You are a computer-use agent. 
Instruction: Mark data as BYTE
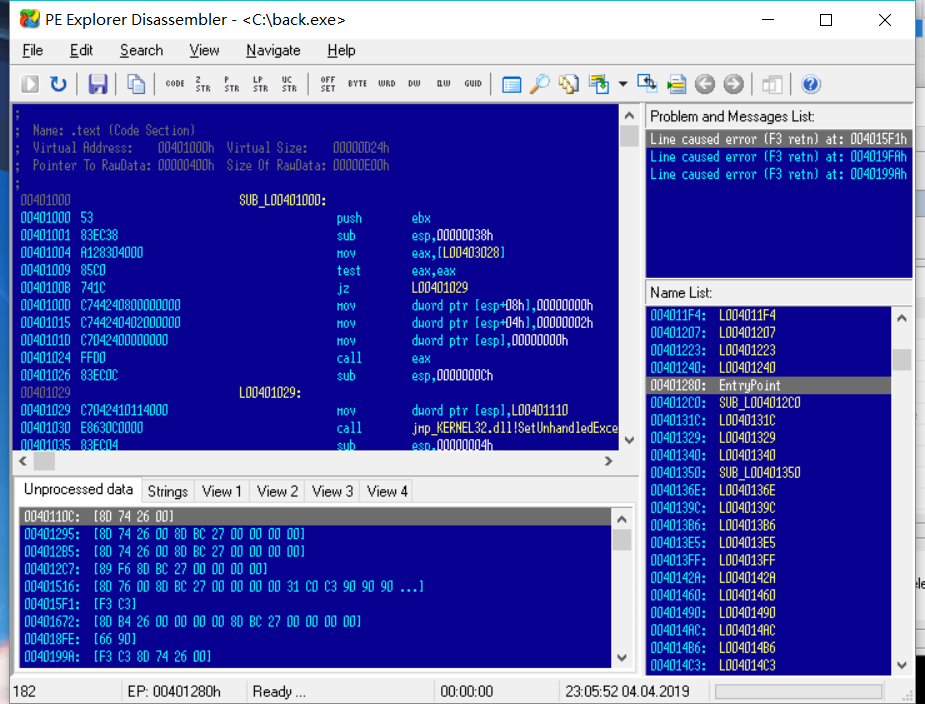pos(357,84)
